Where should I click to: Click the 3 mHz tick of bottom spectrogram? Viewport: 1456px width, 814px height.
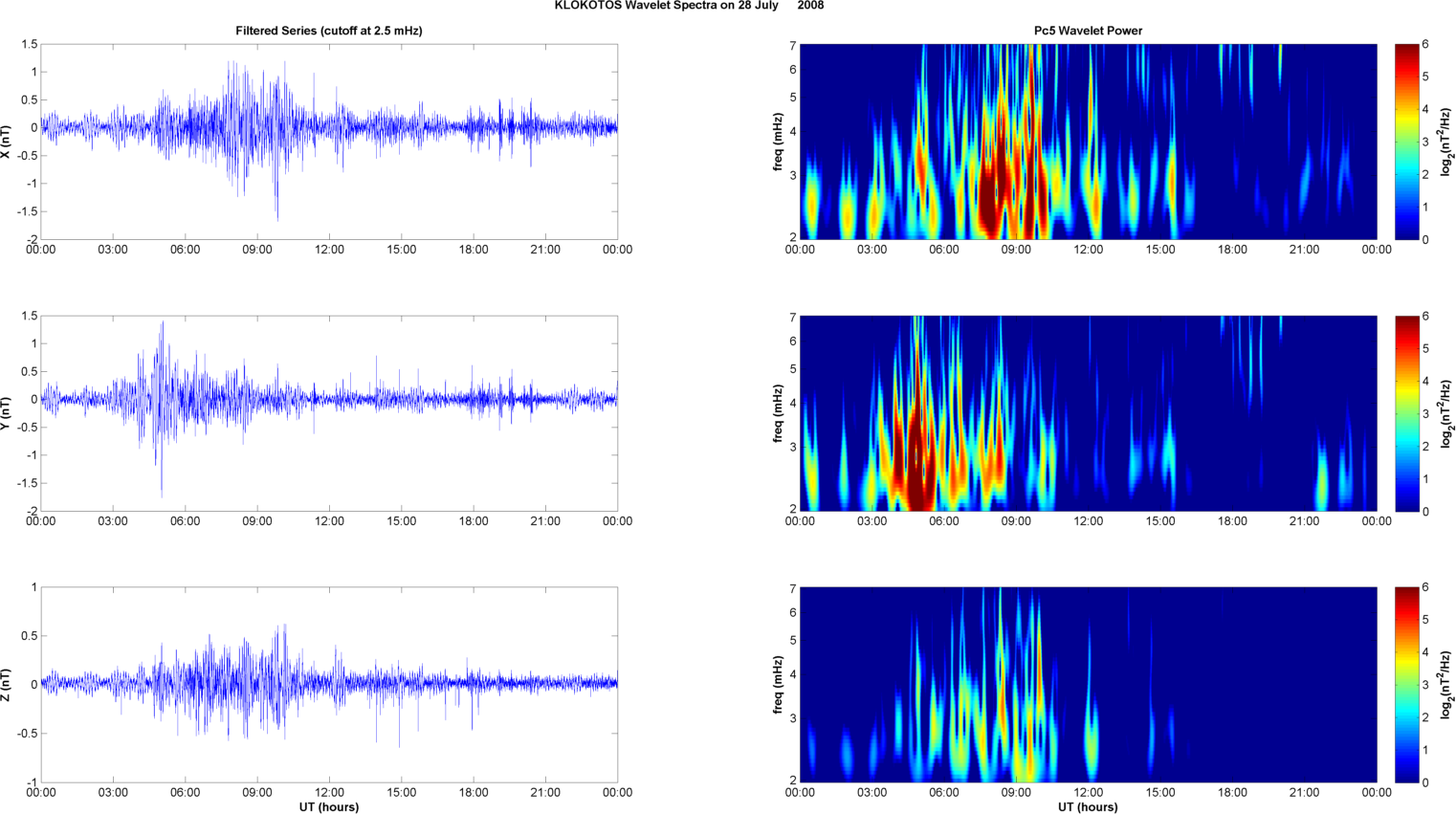coord(792,718)
